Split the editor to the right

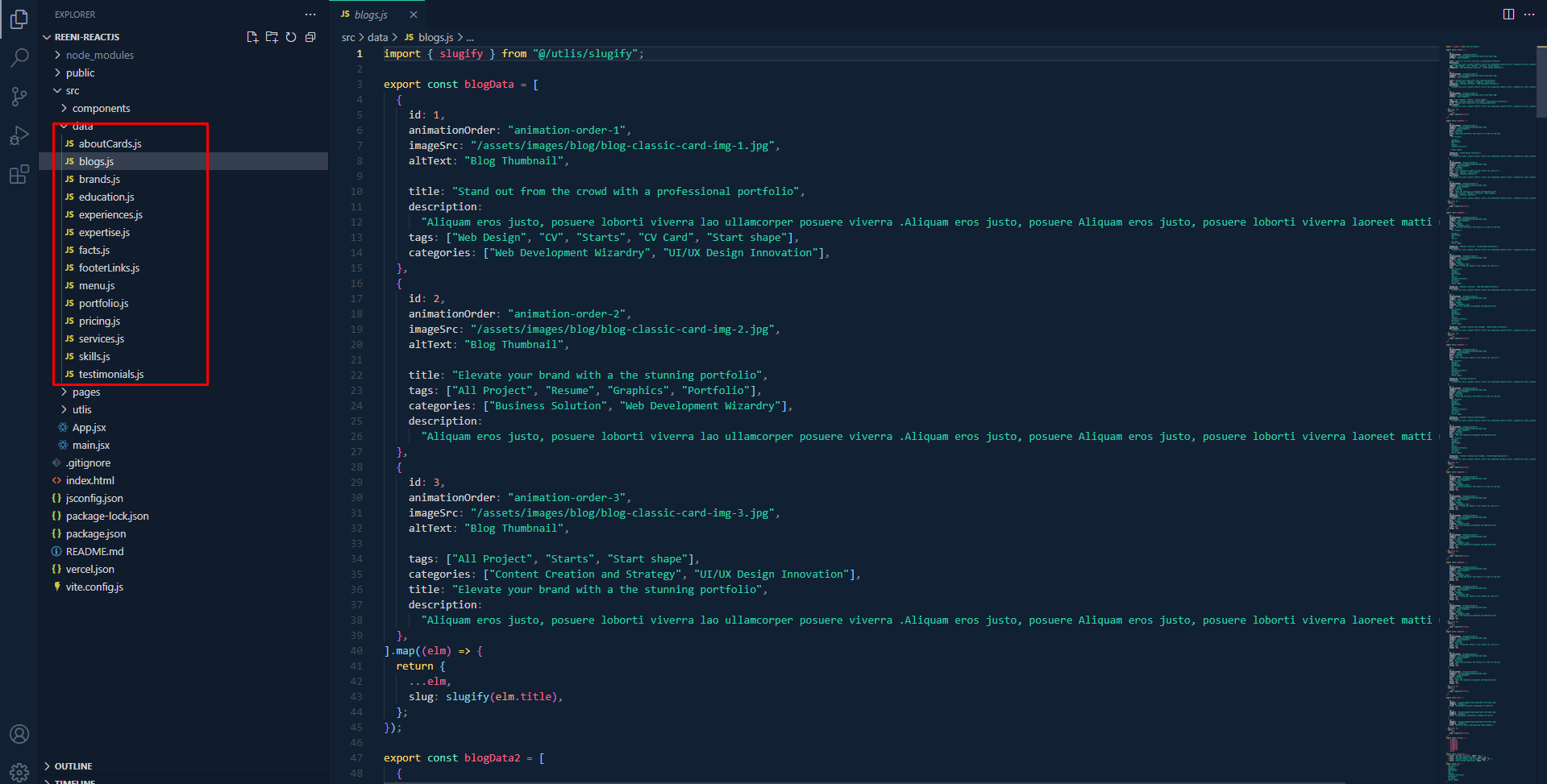click(x=1508, y=15)
